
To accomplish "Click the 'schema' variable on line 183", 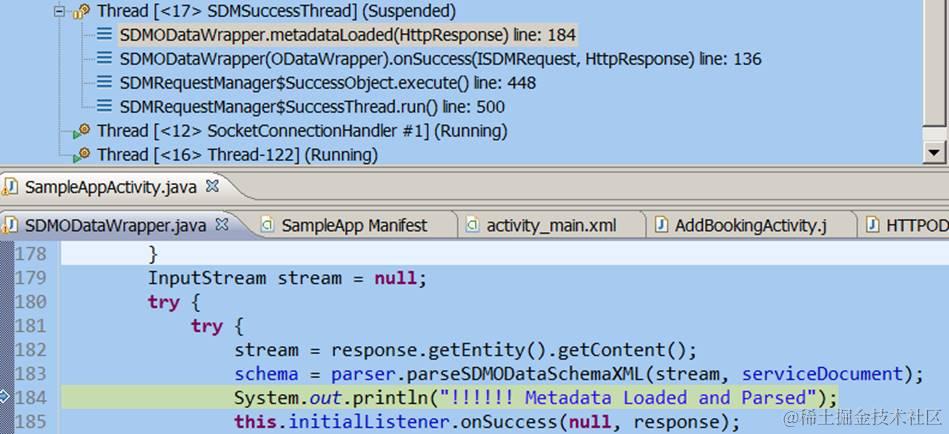I will [267, 374].
